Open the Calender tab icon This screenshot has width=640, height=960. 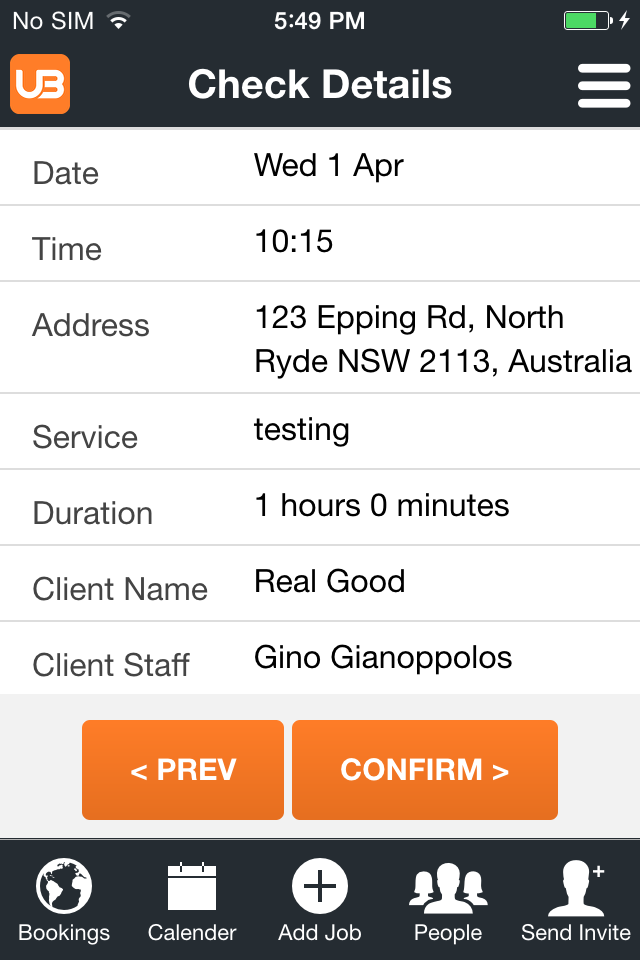[x=192, y=887]
